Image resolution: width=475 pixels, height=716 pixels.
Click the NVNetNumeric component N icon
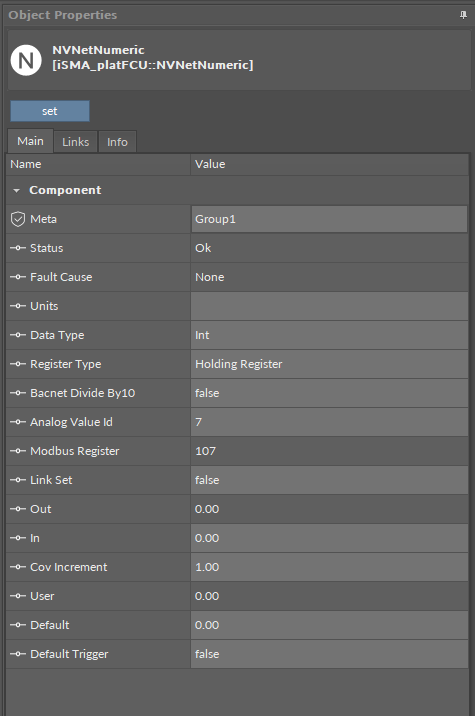[26, 60]
